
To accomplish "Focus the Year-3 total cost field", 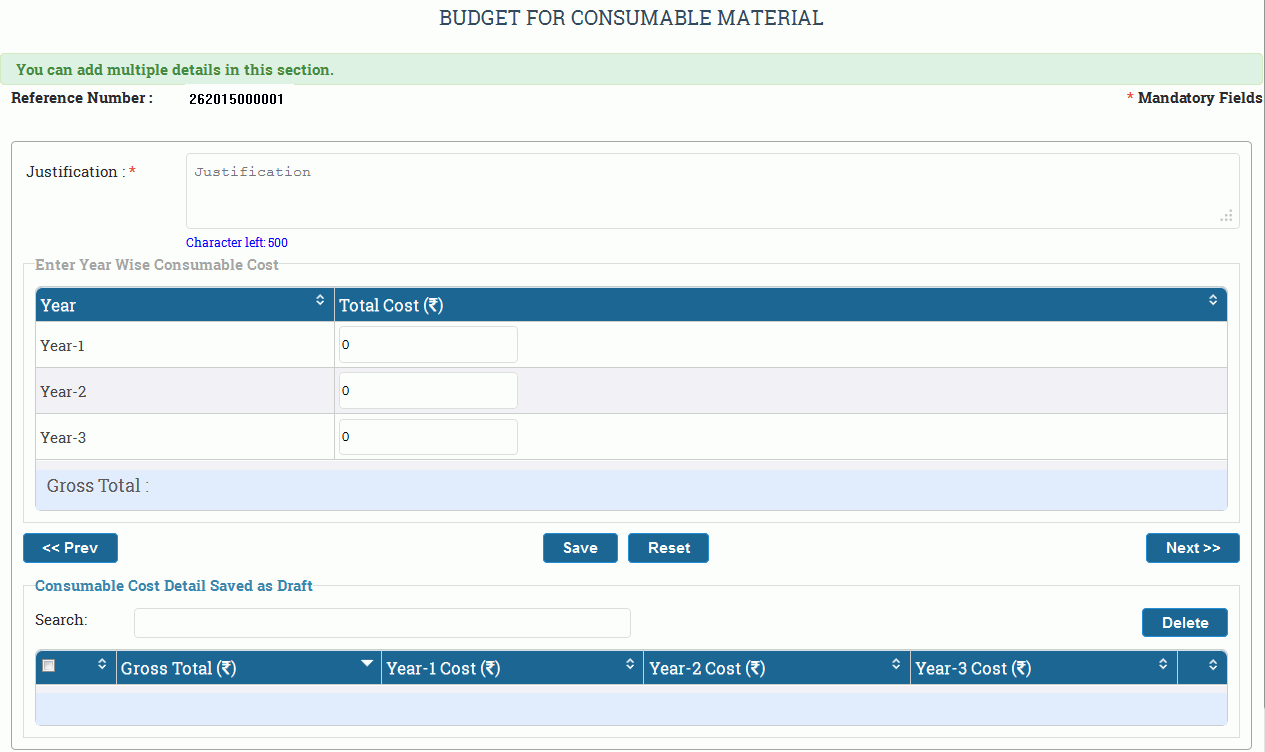I will [x=428, y=437].
